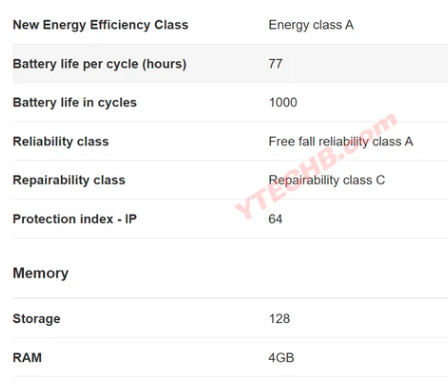This screenshot has width=448, height=384.
Task: Select Repairability class C value
Action: 327,180
